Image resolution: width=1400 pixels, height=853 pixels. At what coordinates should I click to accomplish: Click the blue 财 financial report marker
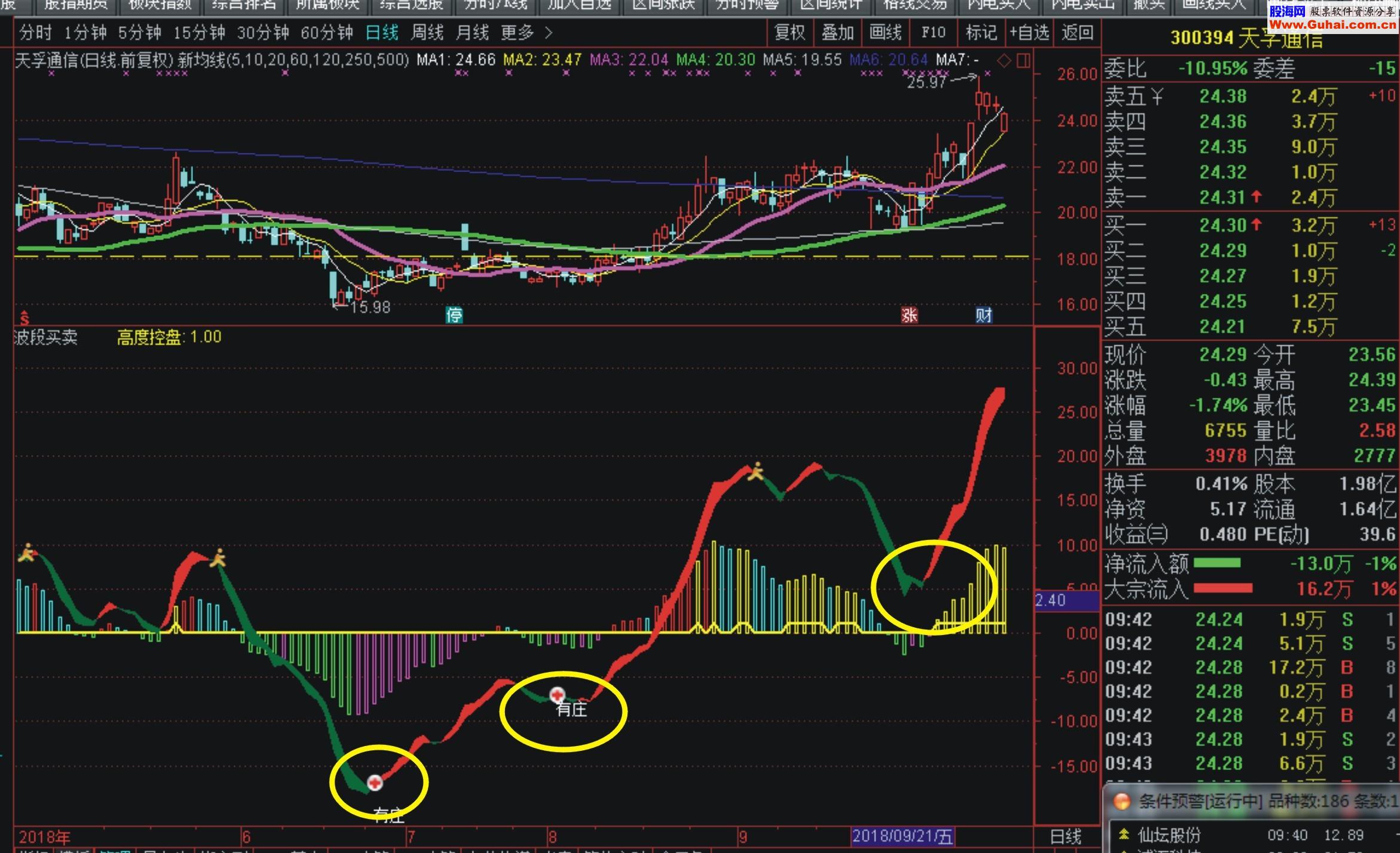coord(984,315)
